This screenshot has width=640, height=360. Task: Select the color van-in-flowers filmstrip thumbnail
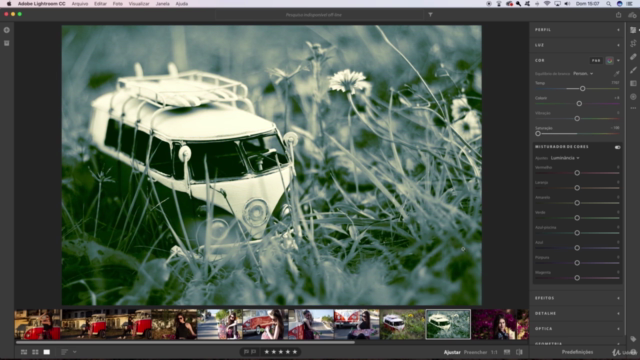pos(402,324)
